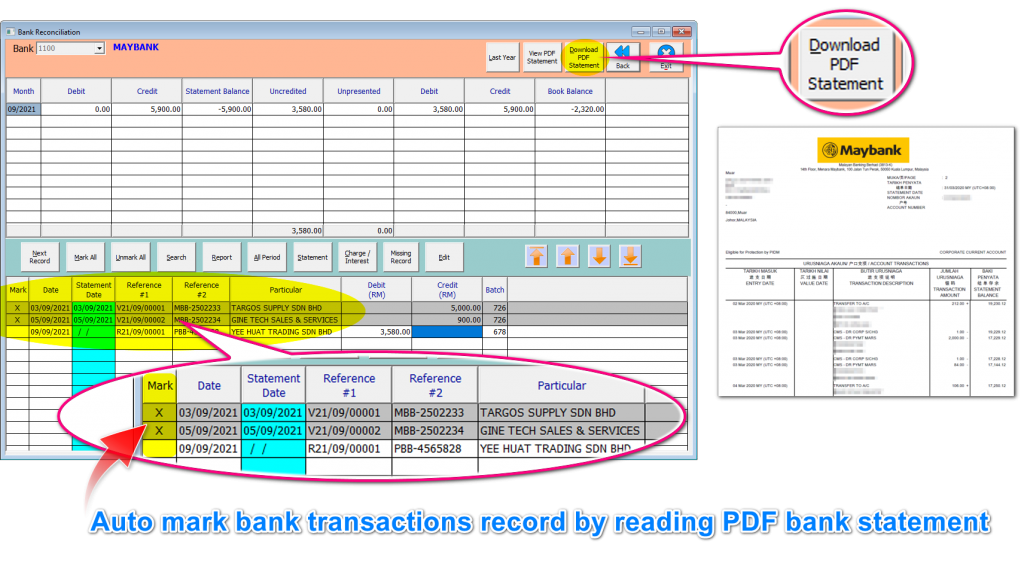Toggle mark X on TARGOS SUPPLY row

coord(18,308)
